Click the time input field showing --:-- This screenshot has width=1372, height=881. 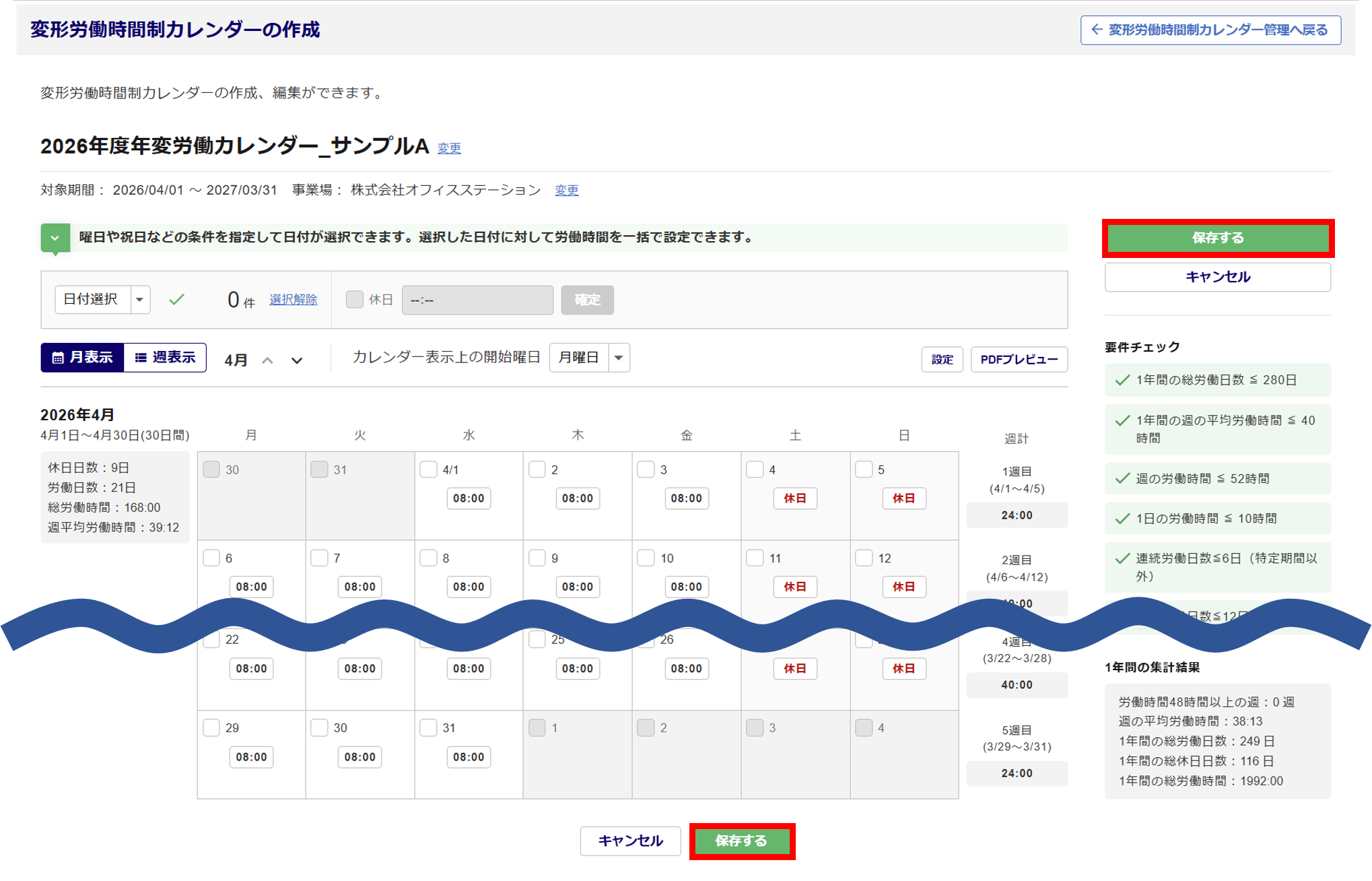(477, 300)
